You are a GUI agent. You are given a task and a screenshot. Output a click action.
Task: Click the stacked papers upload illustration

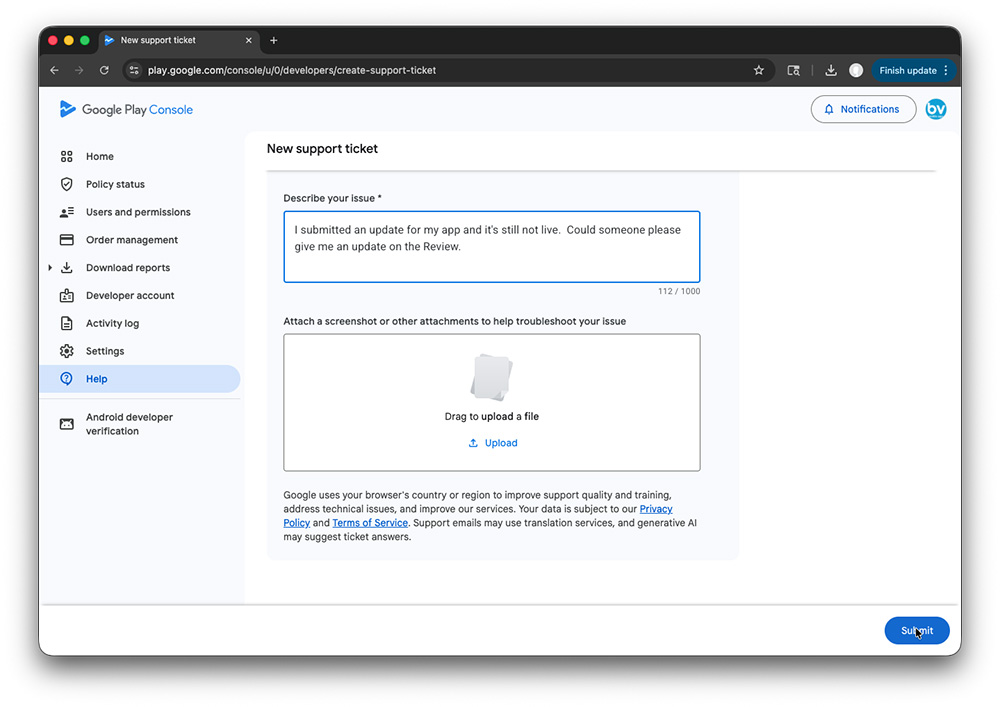491,377
